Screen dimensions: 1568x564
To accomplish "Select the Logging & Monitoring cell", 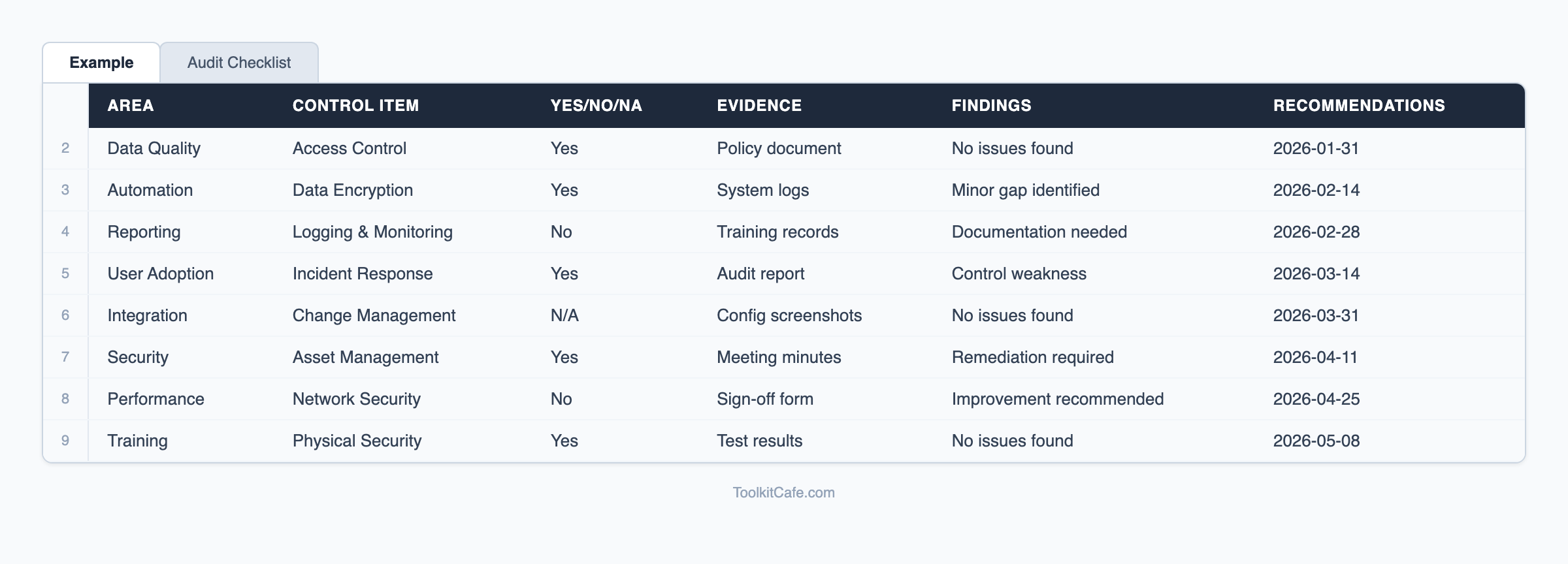I will click(372, 232).
